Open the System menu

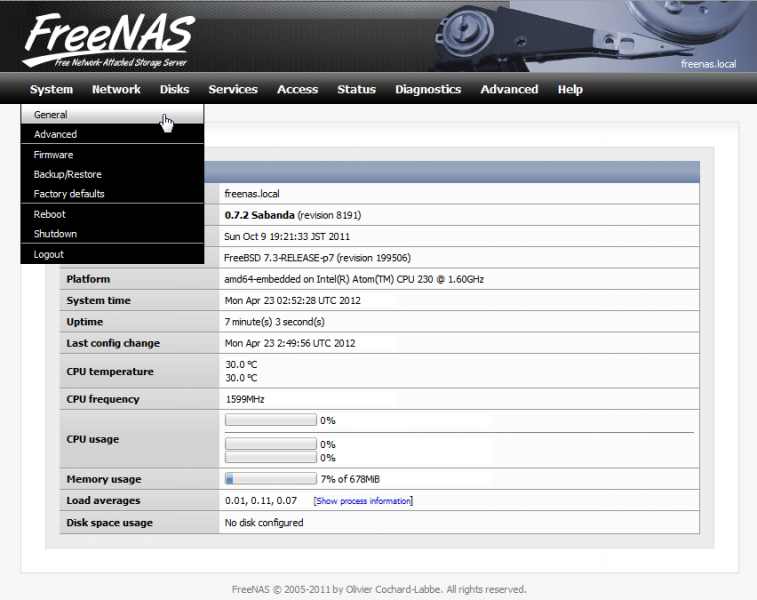coord(51,89)
